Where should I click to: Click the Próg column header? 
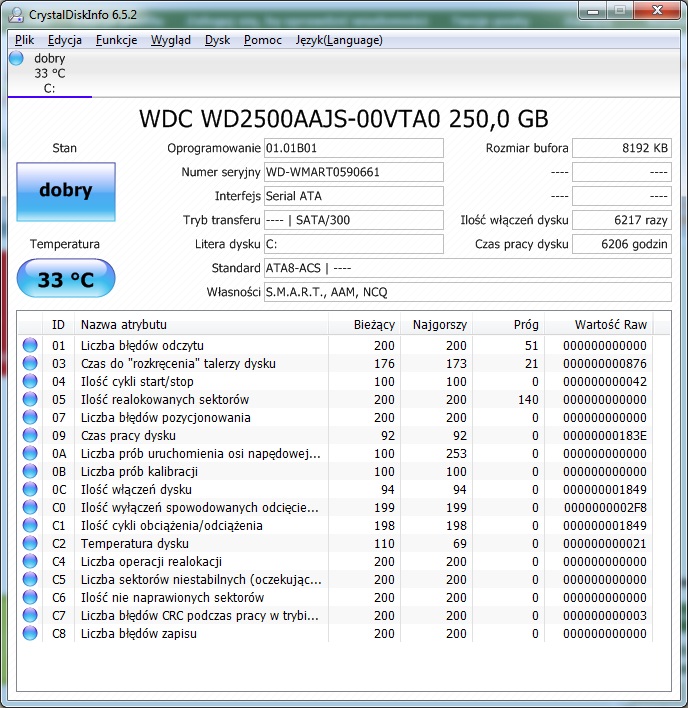pos(508,325)
